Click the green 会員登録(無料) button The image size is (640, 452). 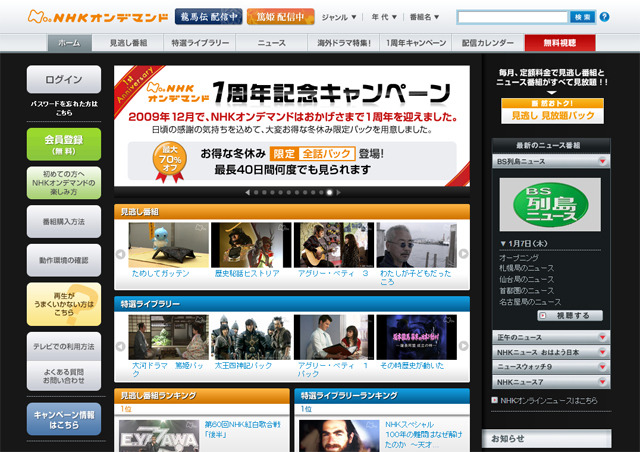click(x=64, y=144)
